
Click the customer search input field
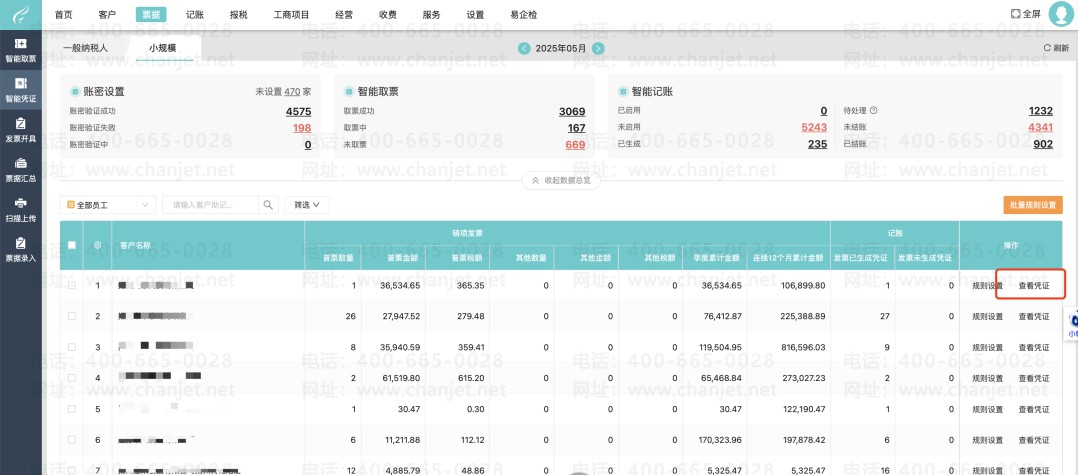210,205
